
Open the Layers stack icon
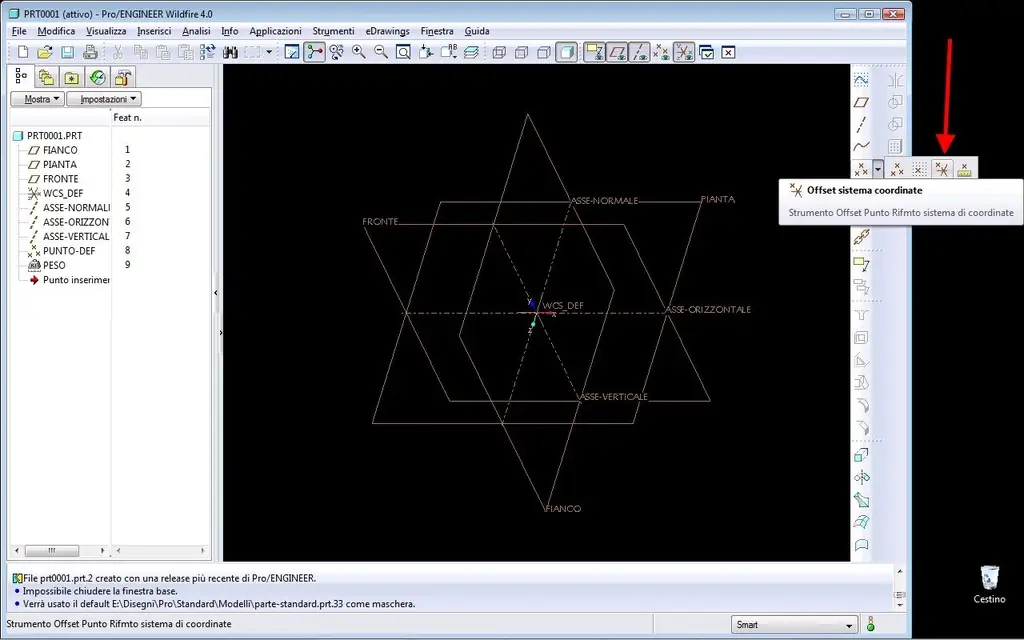coord(471,52)
